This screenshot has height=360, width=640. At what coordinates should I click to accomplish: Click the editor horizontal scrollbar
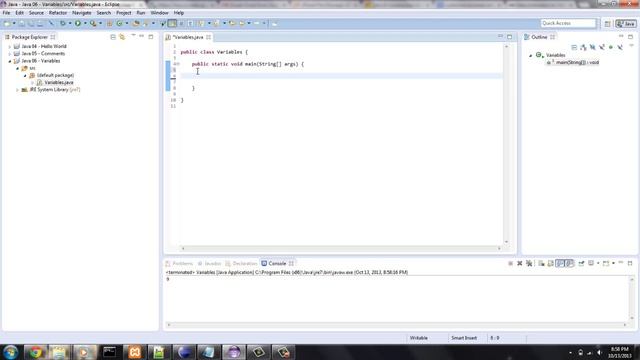point(341,248)
